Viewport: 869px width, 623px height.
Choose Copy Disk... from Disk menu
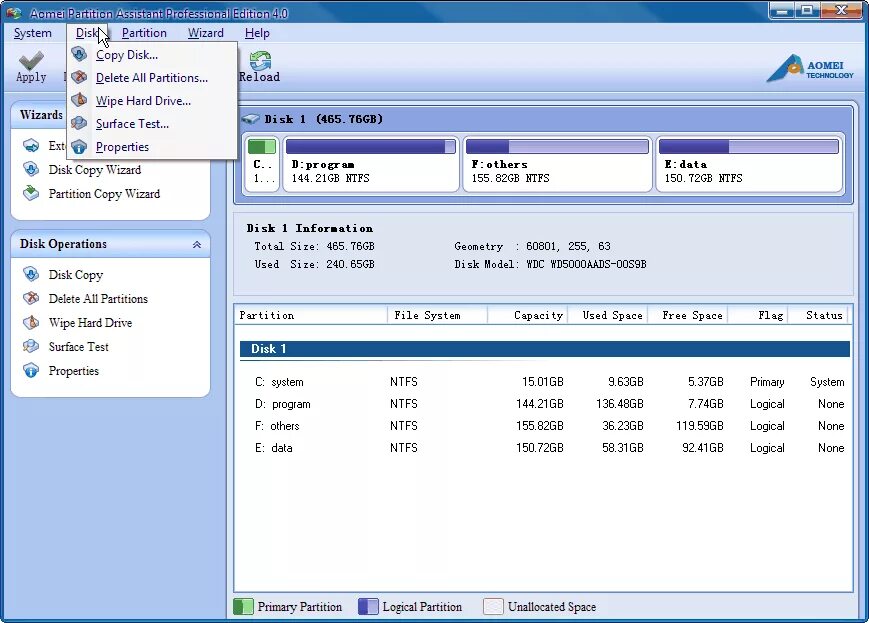152,54
